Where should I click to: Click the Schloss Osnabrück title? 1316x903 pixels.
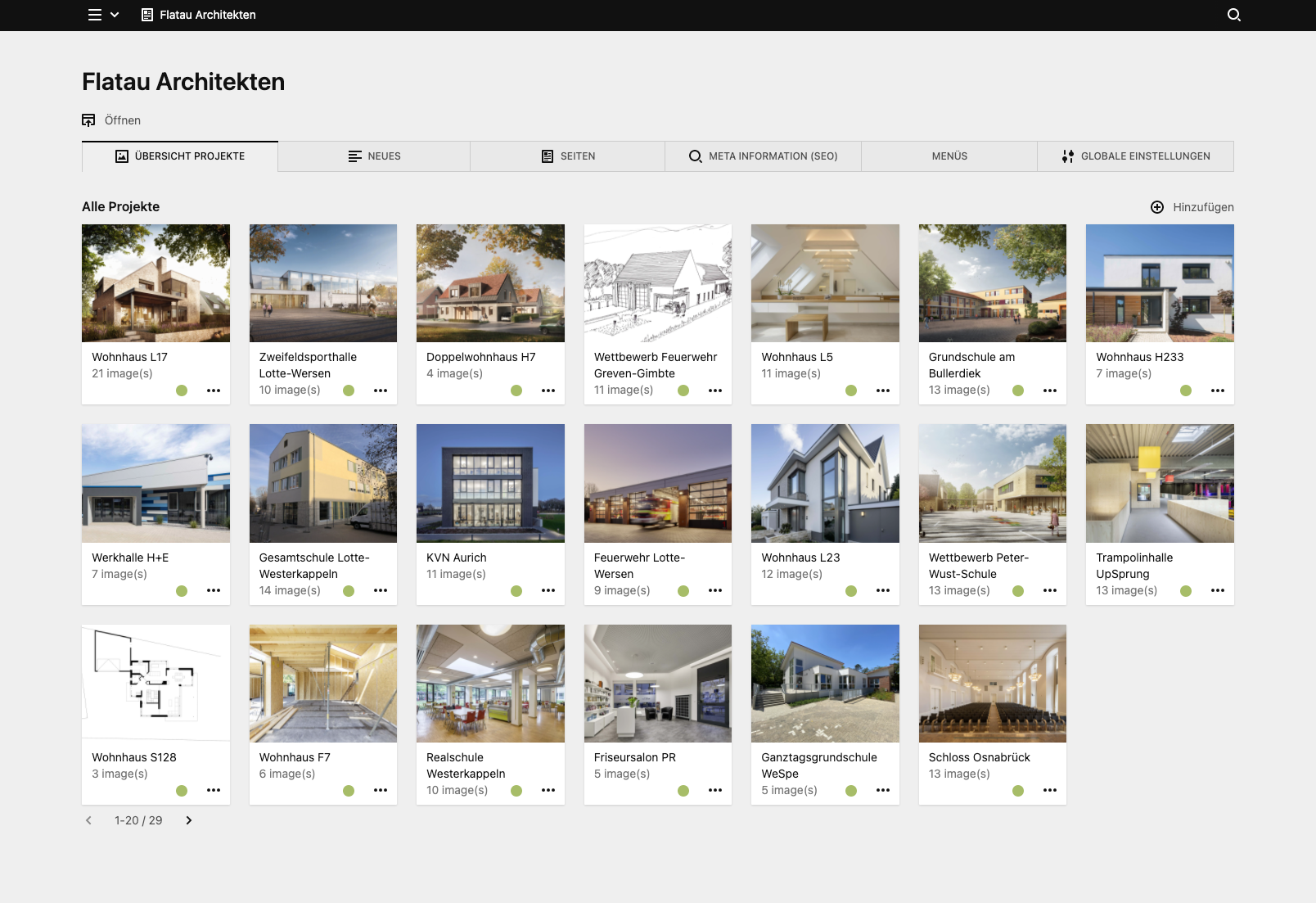(x=980, y=757)
